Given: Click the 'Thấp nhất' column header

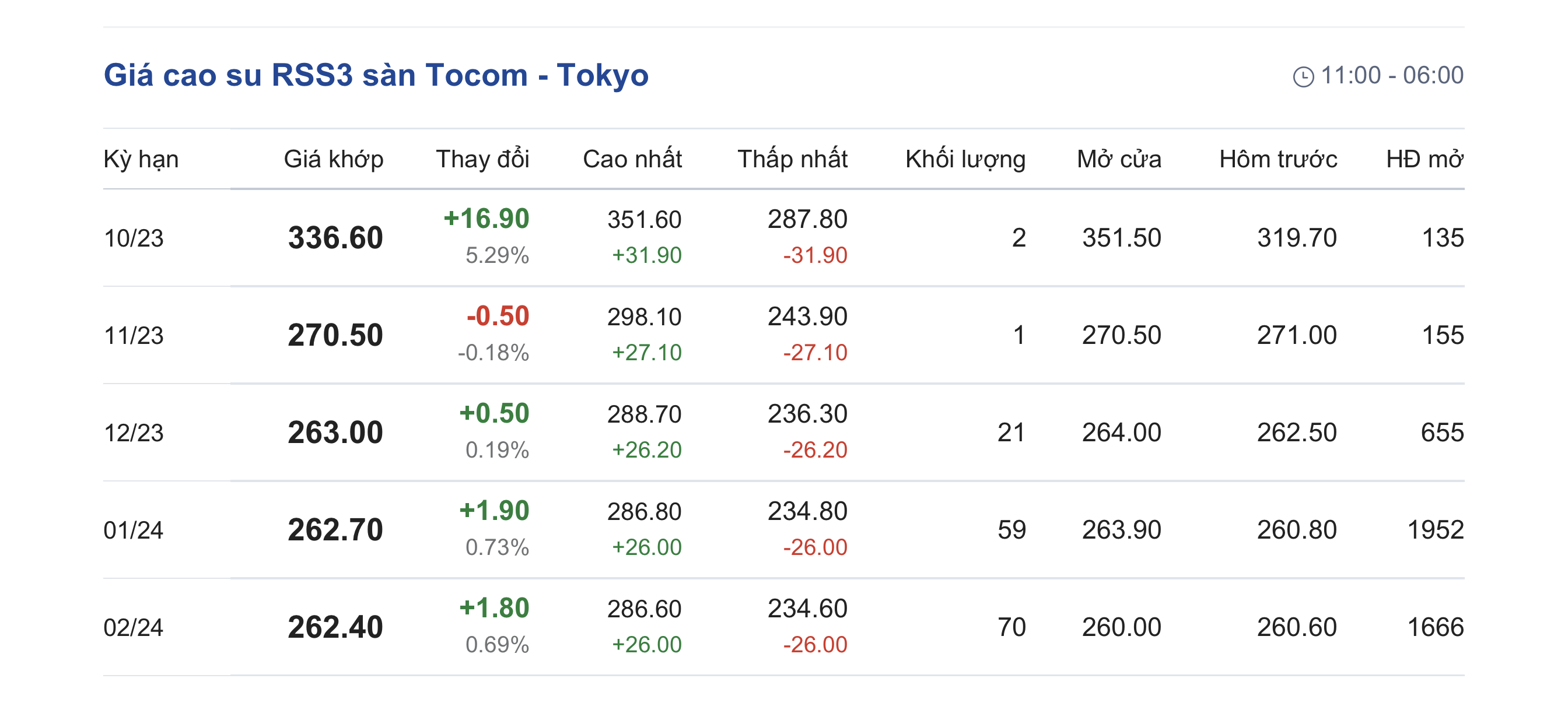Looking at the screenshot, I should pos(792,159).
